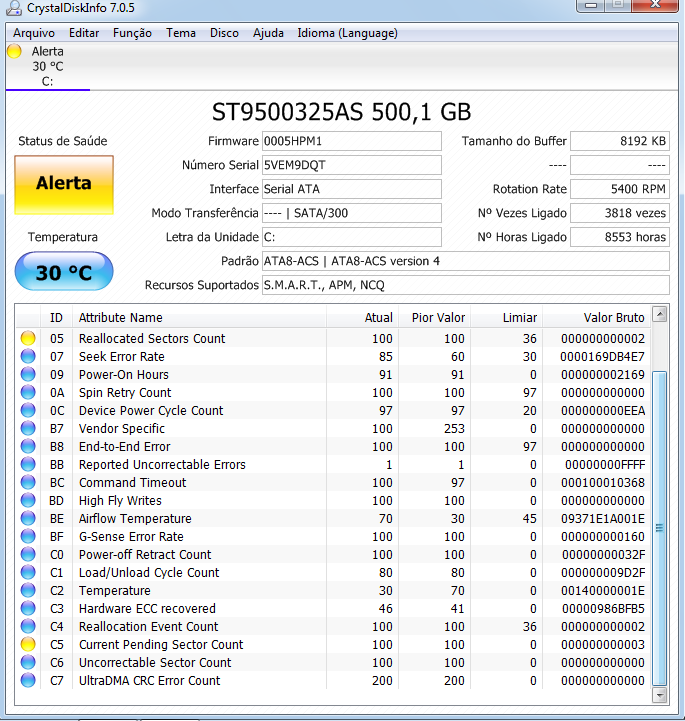Click blue status icon for Spin Retry Count
The width and height of the screenshot is (685, 721).
[28, 392]
